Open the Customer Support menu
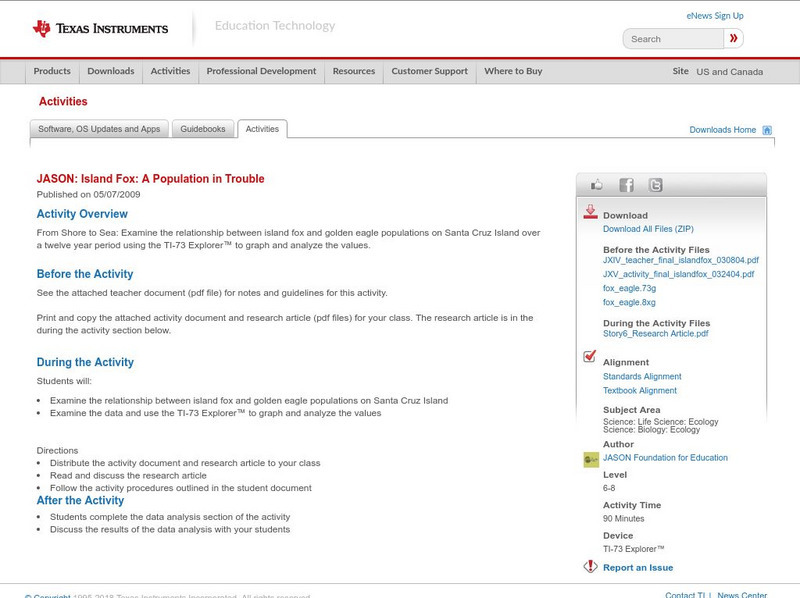Image resolution: width=800 pixels, height=598 pixels. coord(430,71)
